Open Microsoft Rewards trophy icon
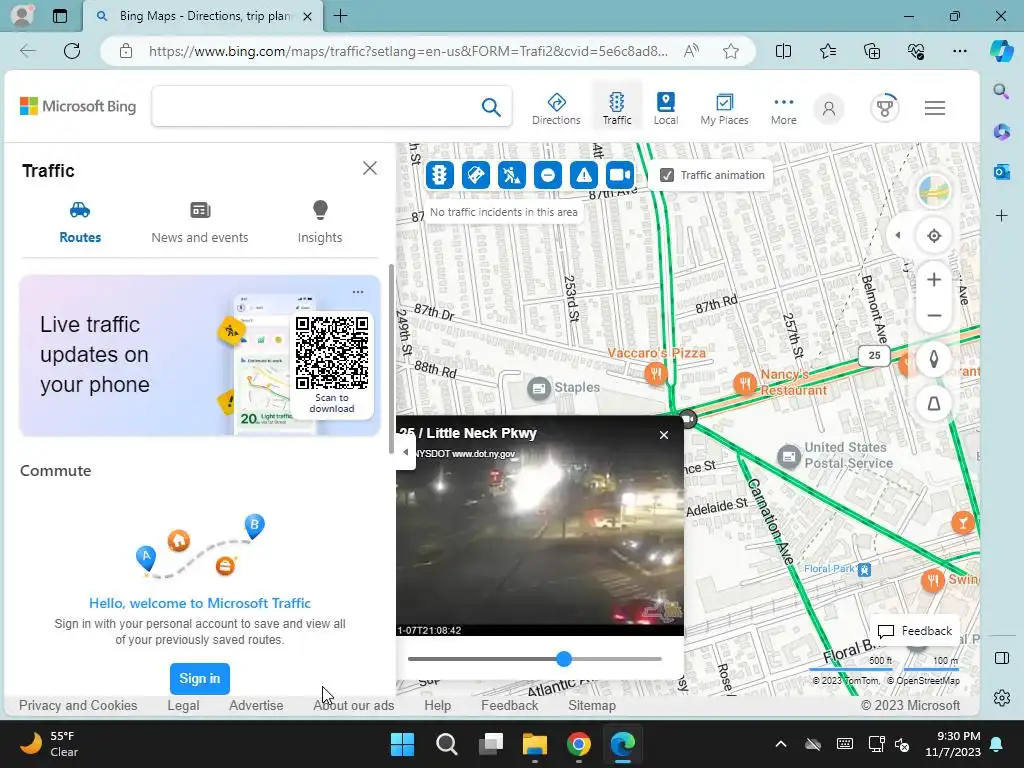 click(x=885, y=108)
